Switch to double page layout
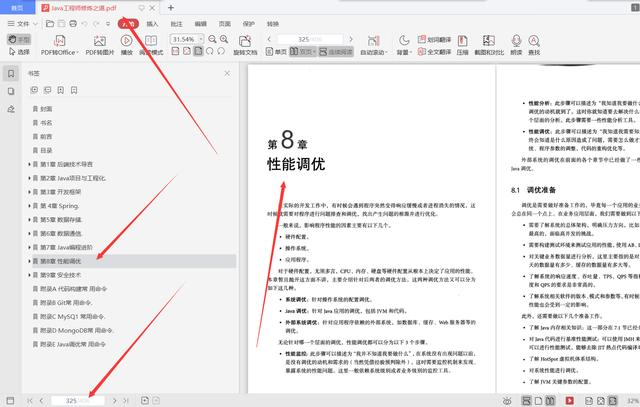640x407 pixels. (303, 52)
